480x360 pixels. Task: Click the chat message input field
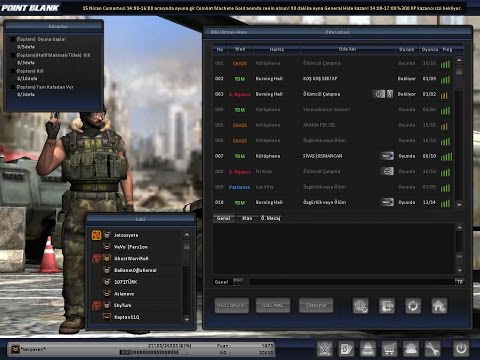352,282
